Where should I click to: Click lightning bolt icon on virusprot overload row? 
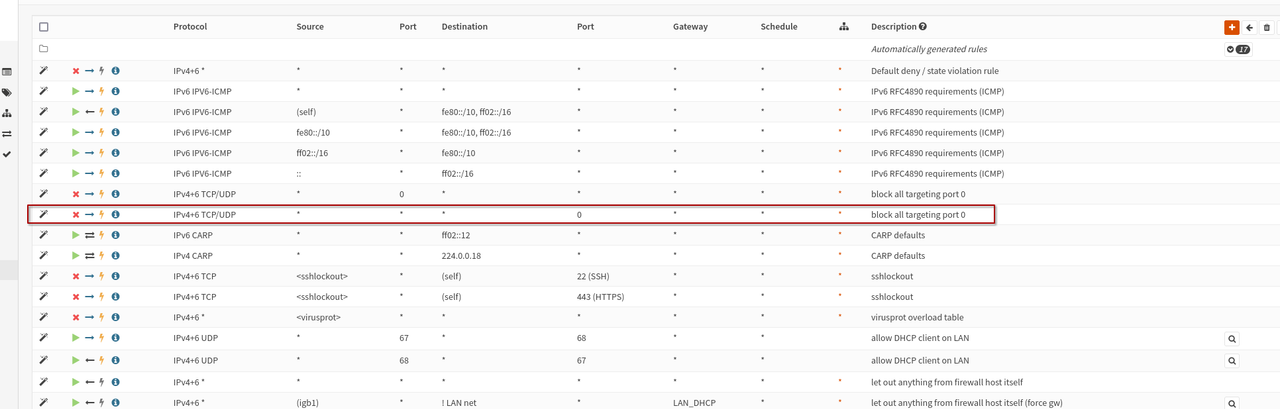[x=102, y=317]
